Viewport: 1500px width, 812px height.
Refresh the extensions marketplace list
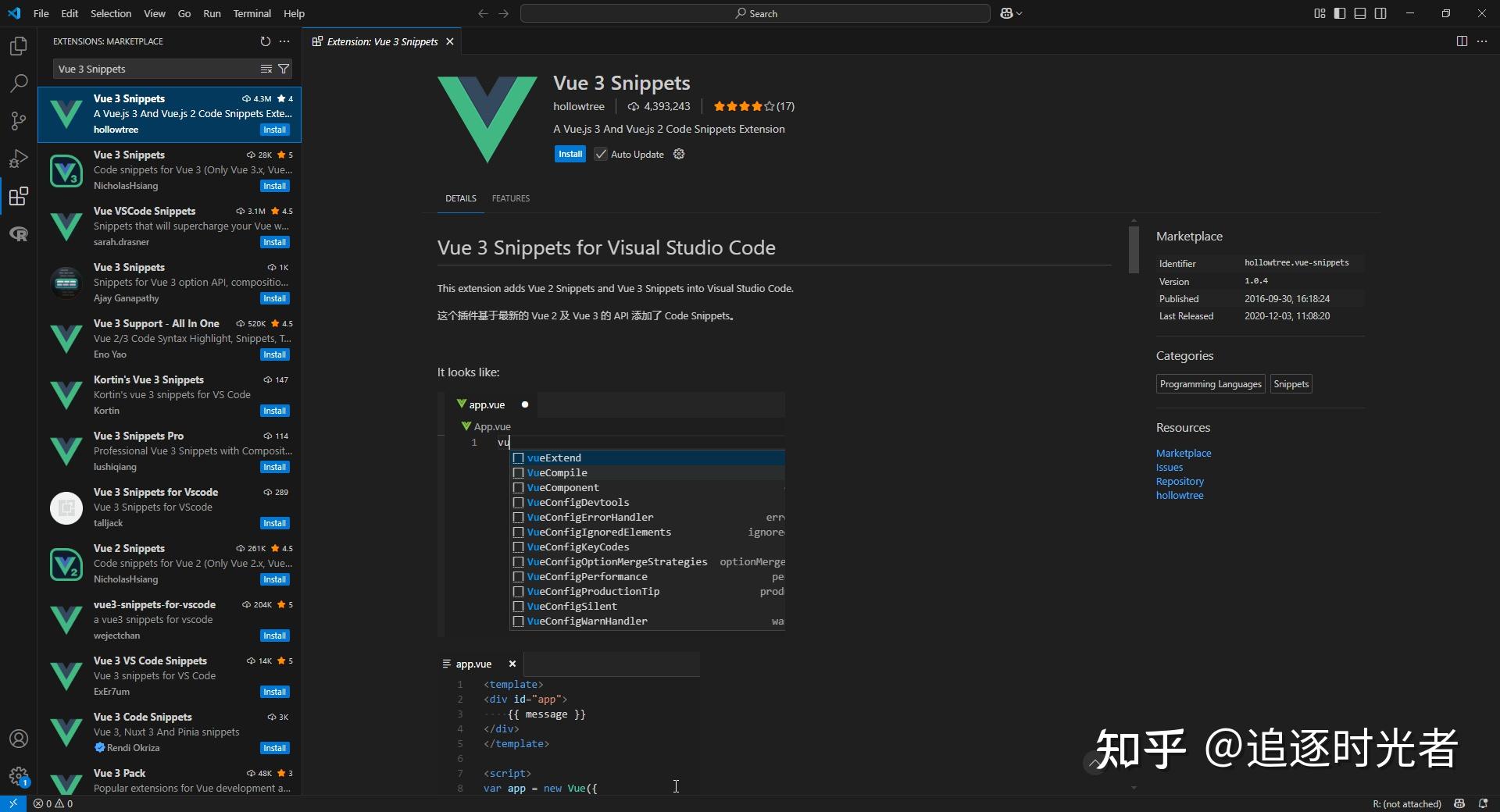[x=266, y=41]
